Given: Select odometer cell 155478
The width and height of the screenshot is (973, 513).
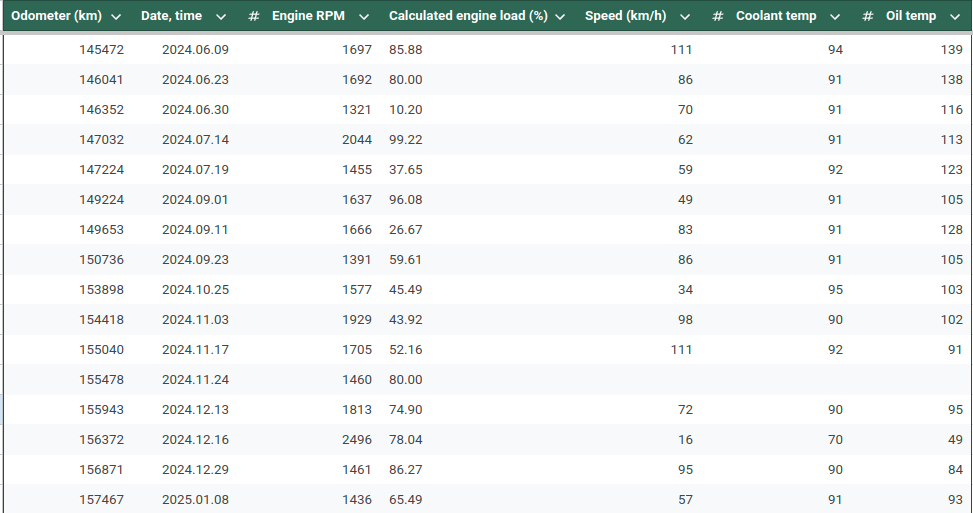Looking at the screenshot, I should 101,380.
